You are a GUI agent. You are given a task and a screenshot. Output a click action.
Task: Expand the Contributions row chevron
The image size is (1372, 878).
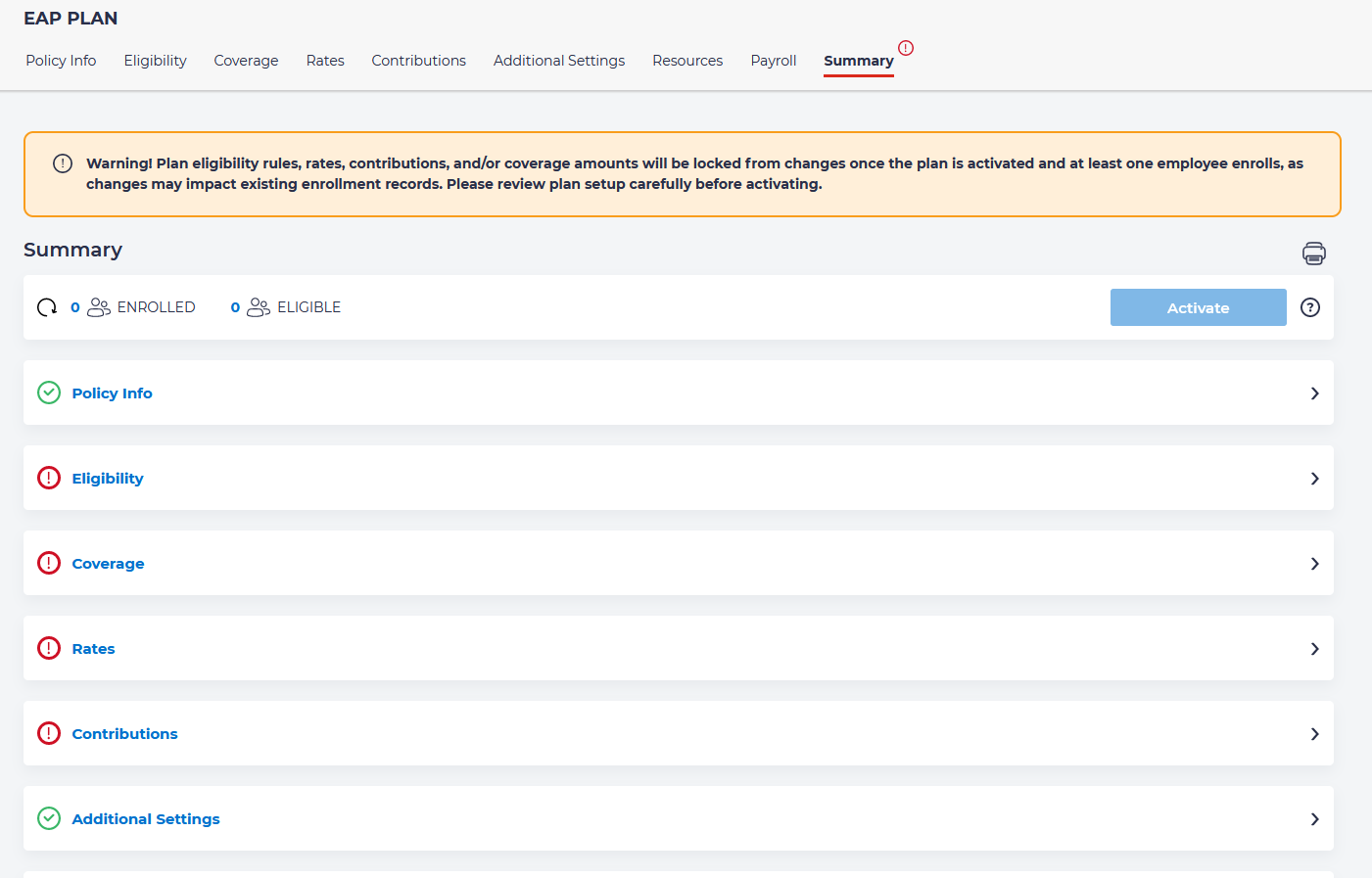point(1314,734)
